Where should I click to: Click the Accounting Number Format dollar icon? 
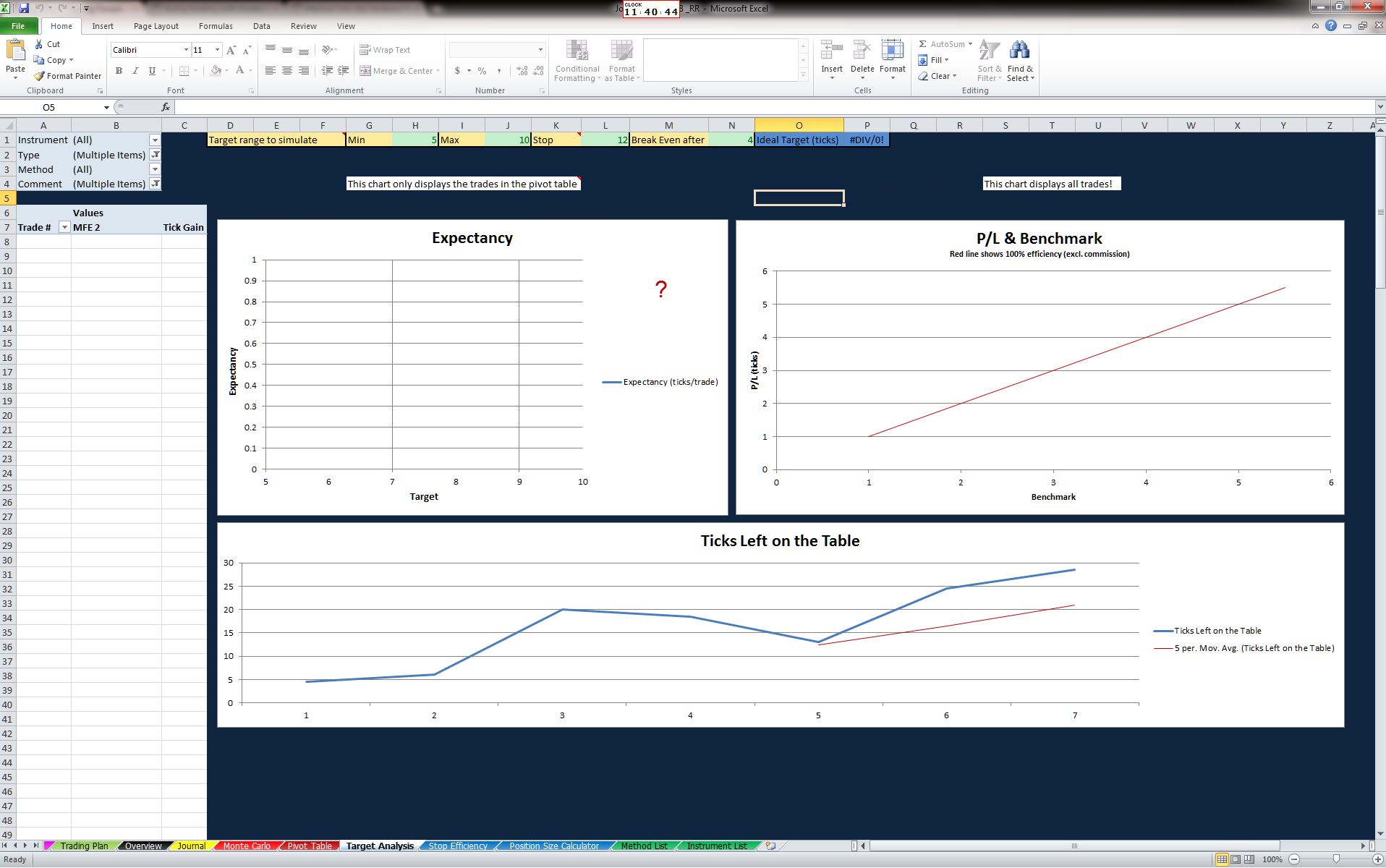[x=457, y=71]
